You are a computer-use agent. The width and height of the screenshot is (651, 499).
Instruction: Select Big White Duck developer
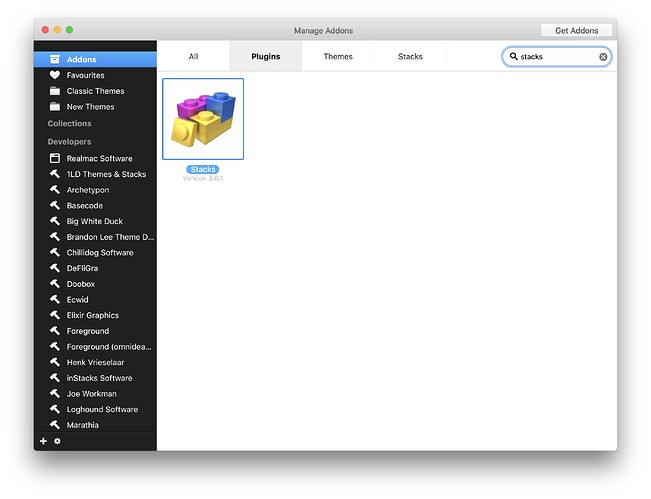point(95,221)
